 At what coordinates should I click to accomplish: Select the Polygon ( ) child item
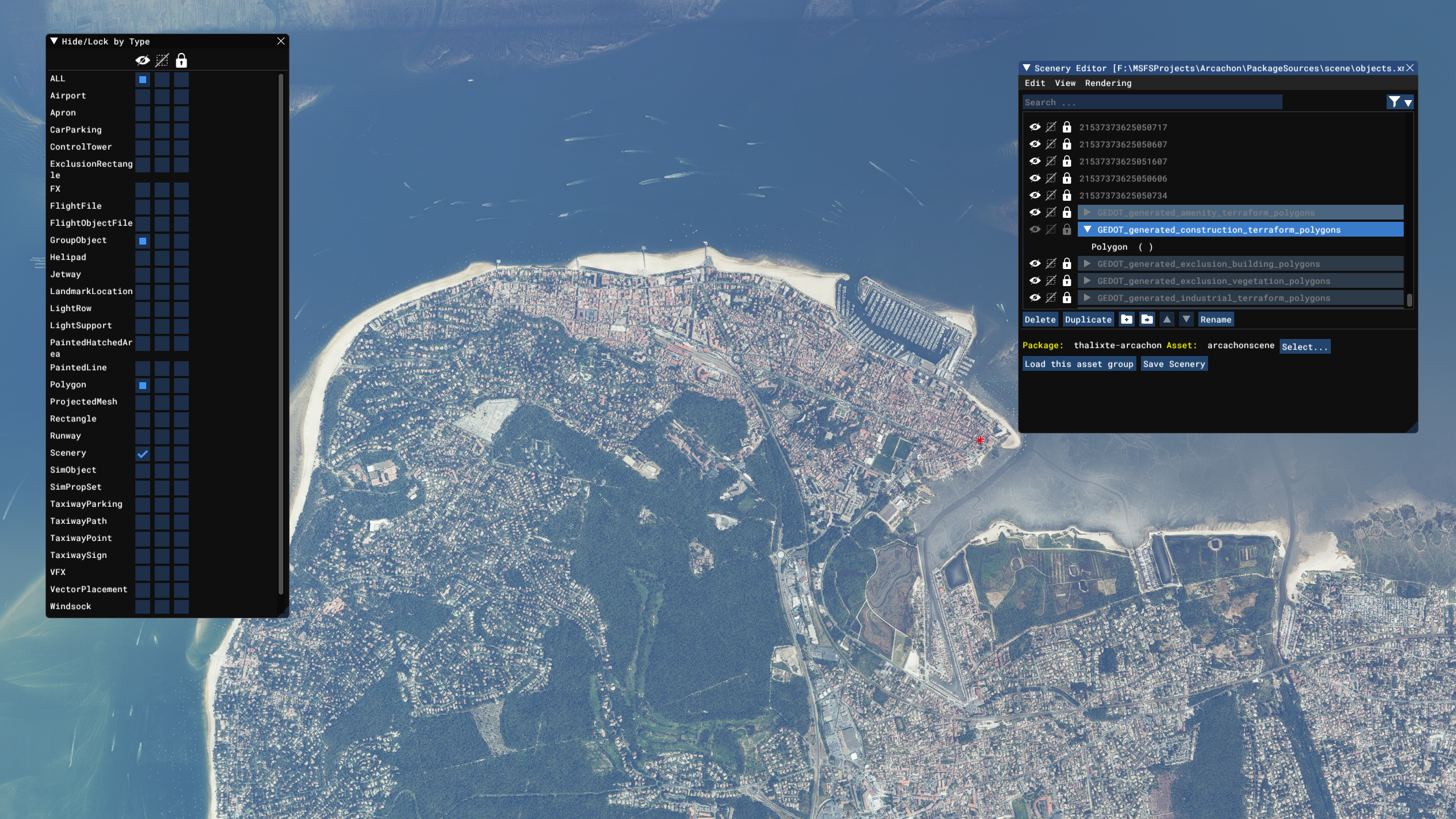coord(1122,247)
